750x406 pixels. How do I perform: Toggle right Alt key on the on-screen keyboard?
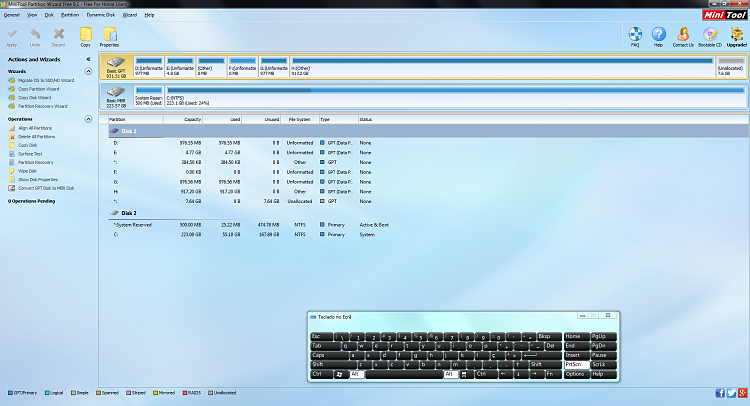click(x=451, y=374)
